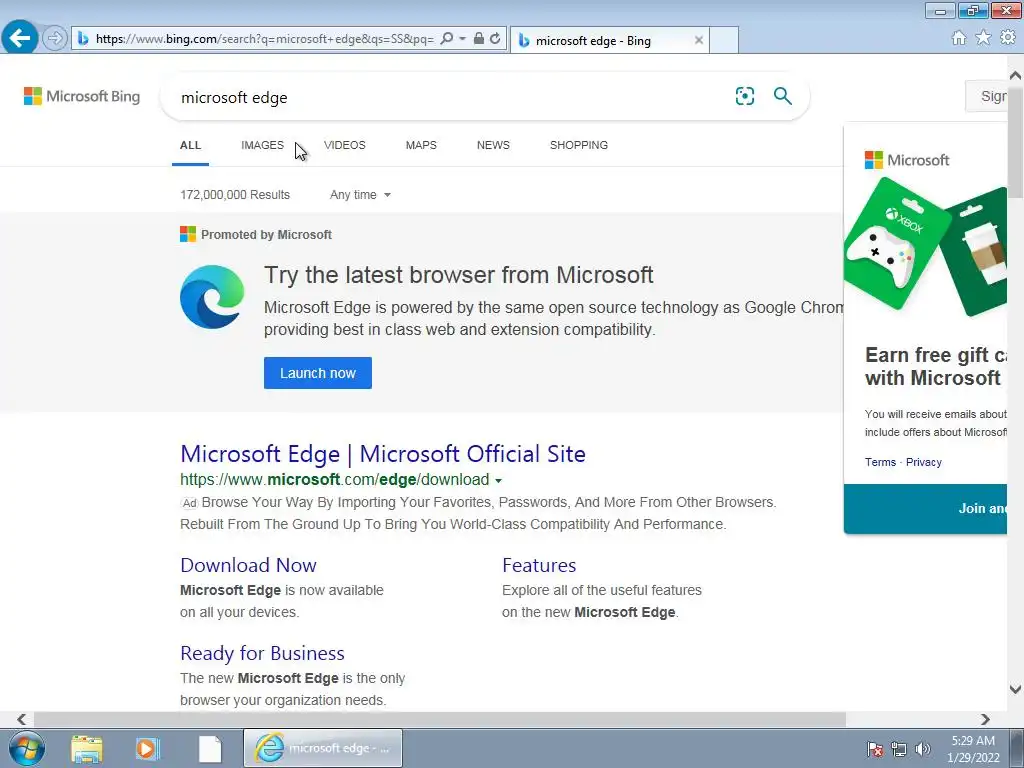The image size is (1024, 768).
Task: Open the address bar autocomplete dropdown arrow
Action: pyautogui.click(x=462, y=39)
